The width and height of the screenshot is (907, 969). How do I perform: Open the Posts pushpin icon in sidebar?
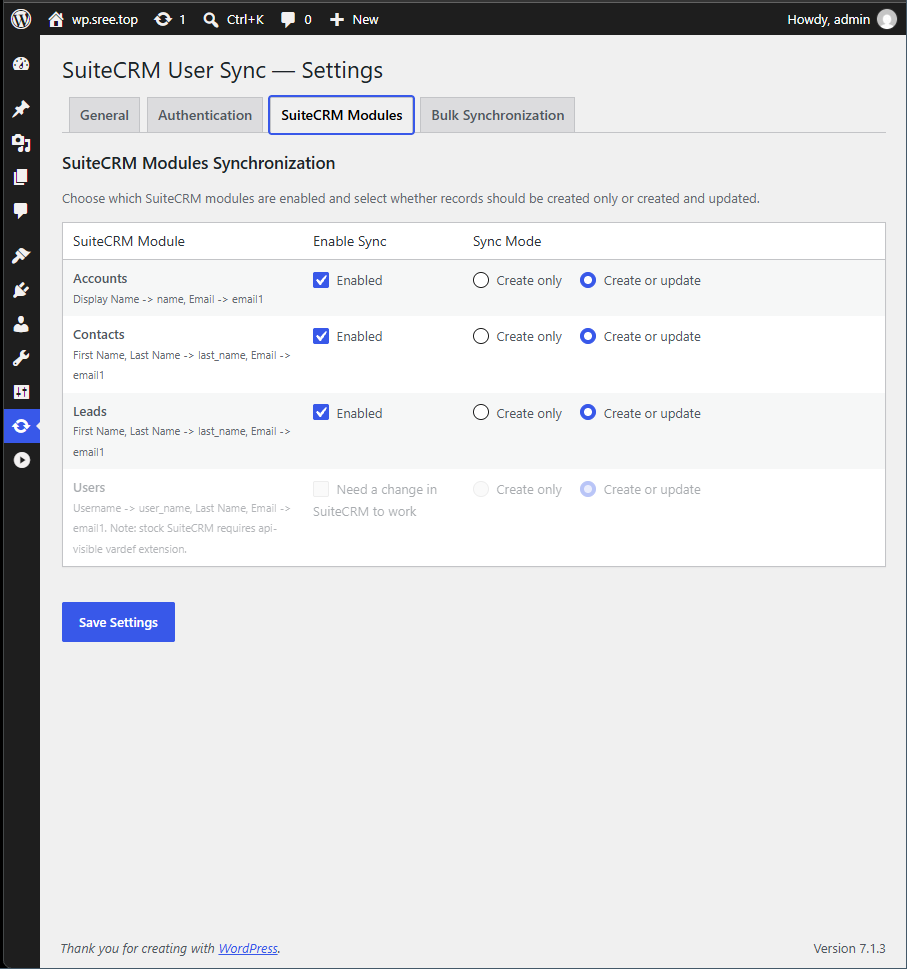pos(21,109)
